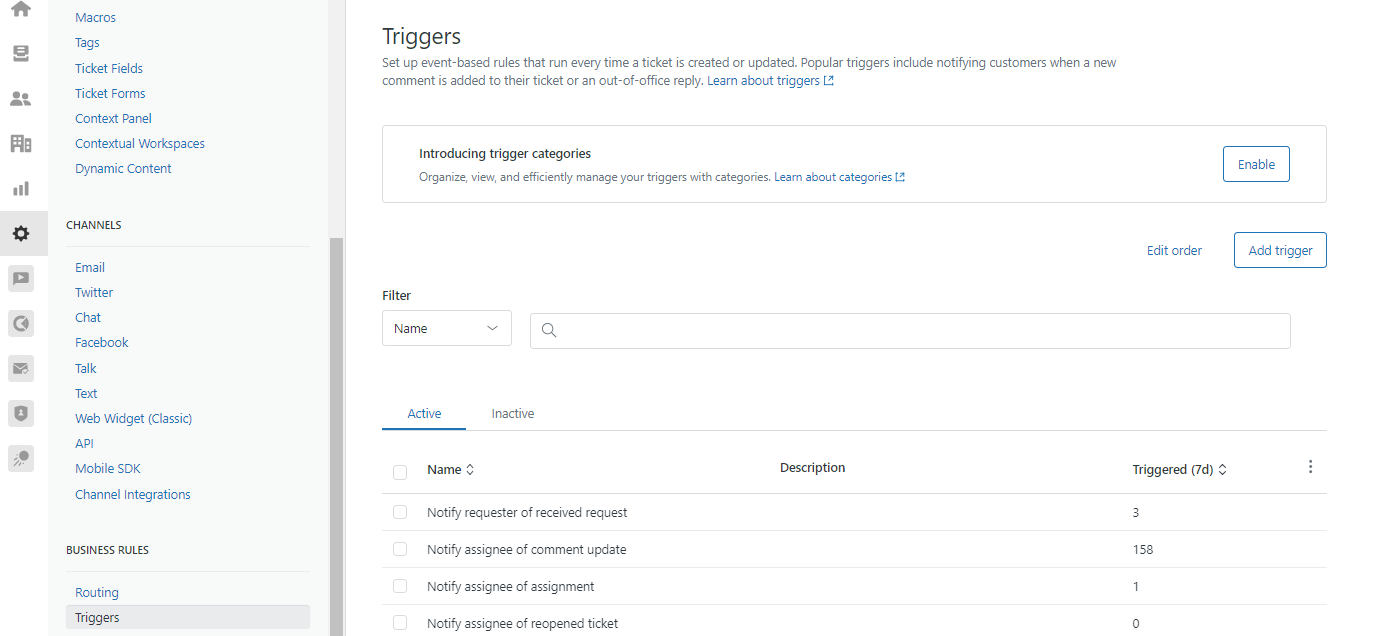Go to the Home dashboard icon
The image size is (1386, 636).
[x=21, y=9]
